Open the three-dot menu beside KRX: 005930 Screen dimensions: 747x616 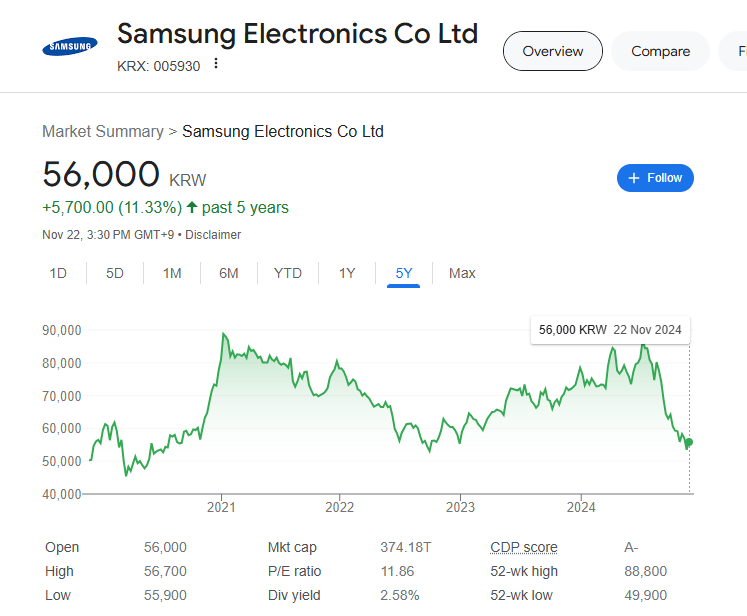pos(216,64)
